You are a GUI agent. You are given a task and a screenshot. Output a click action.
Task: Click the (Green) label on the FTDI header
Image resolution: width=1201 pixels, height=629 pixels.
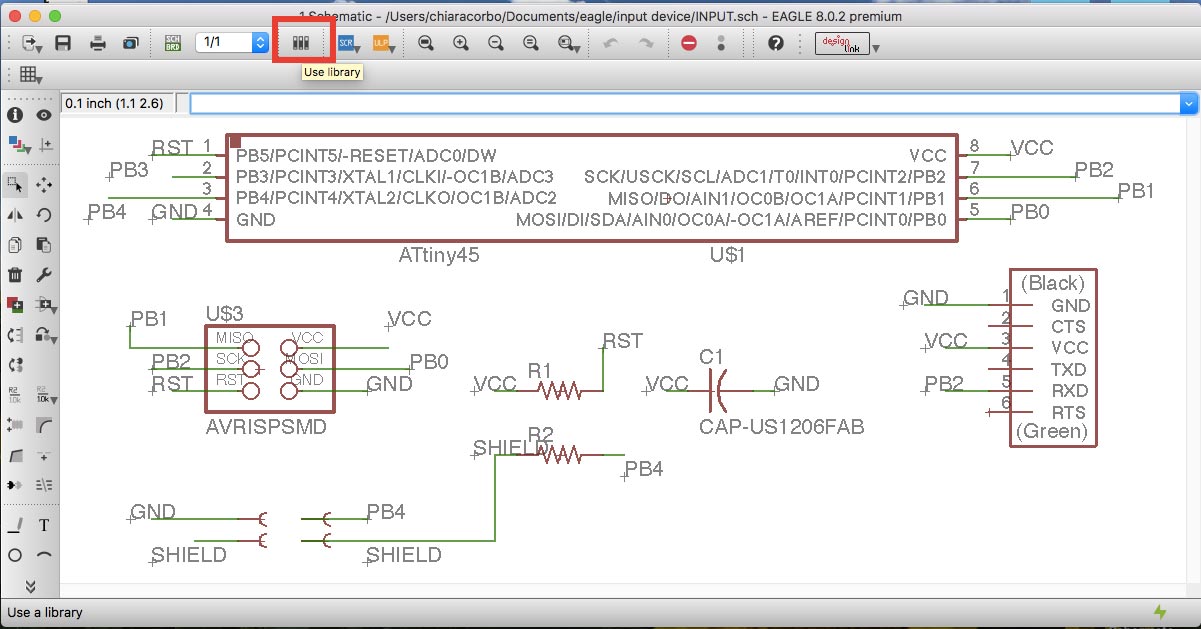(x=1051, y=432)
